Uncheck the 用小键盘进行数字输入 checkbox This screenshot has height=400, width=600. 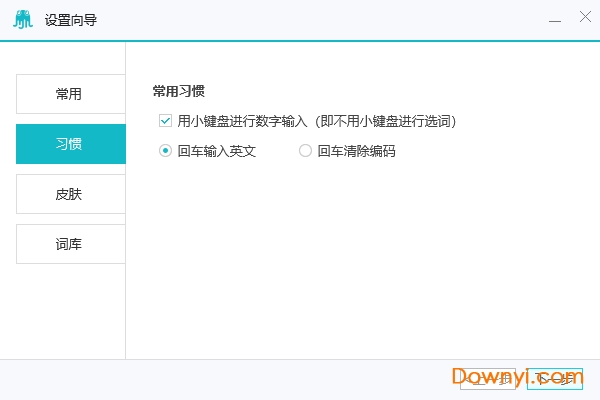[x=165, y=121]
